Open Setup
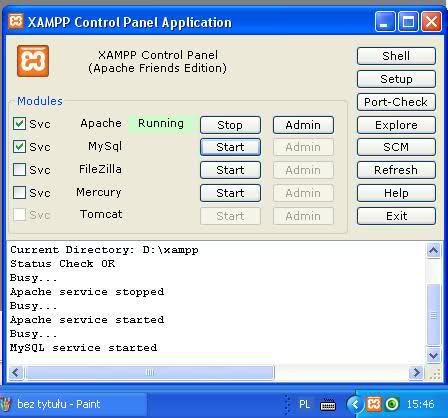448x418 pixels. coord(396,79)
